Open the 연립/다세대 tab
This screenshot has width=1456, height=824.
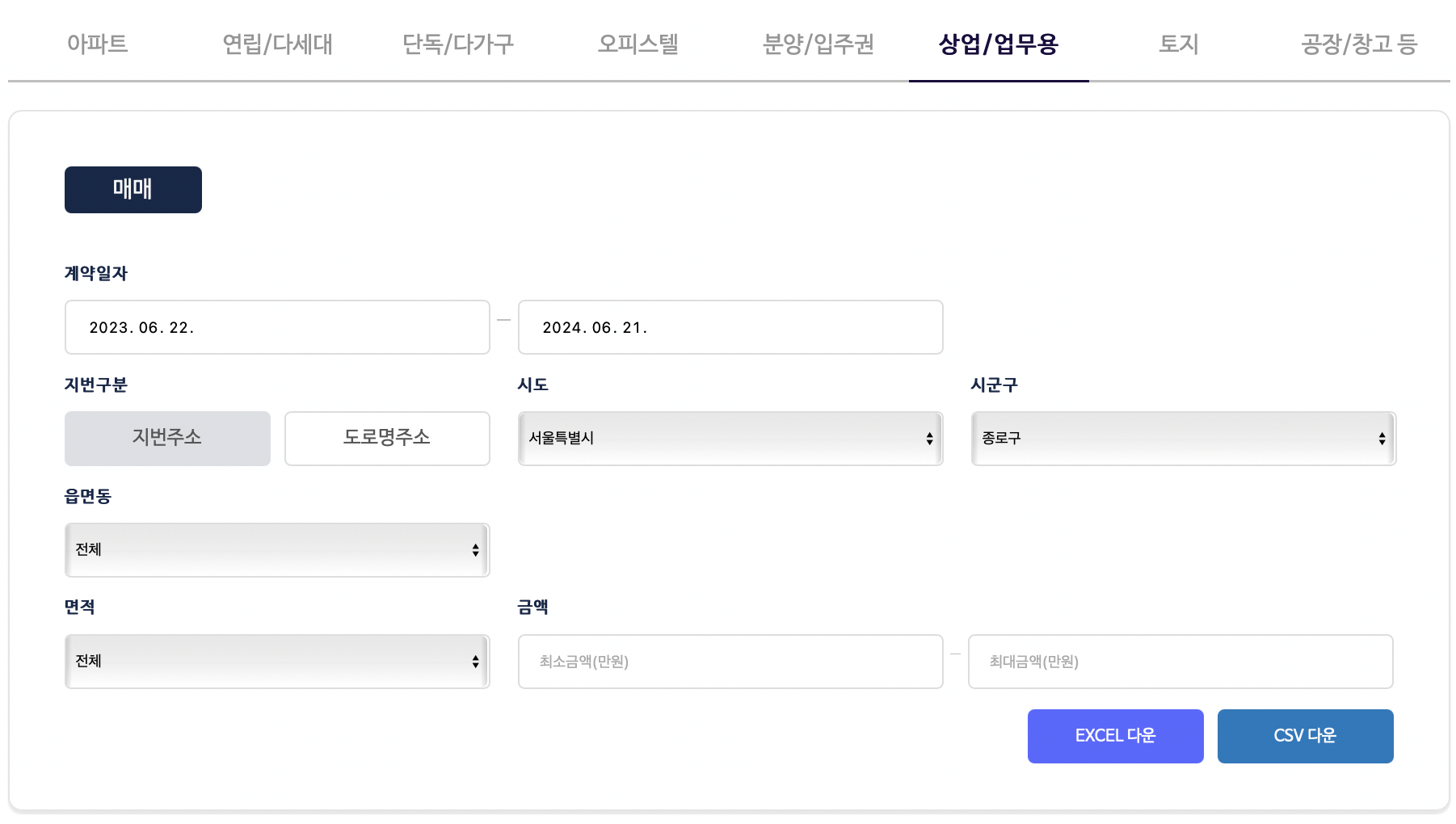(x=278, y=44)
